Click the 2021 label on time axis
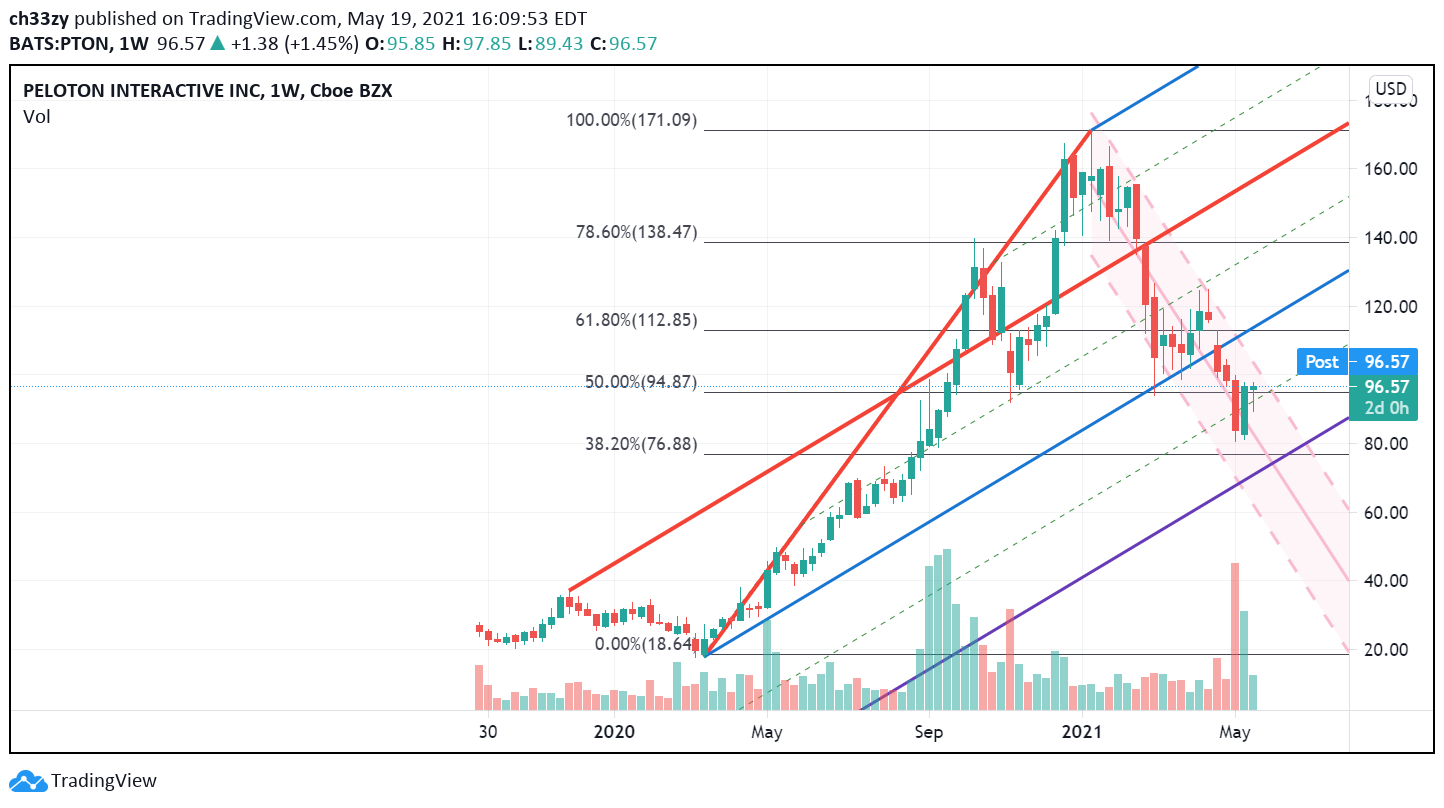 point(1081,731)
